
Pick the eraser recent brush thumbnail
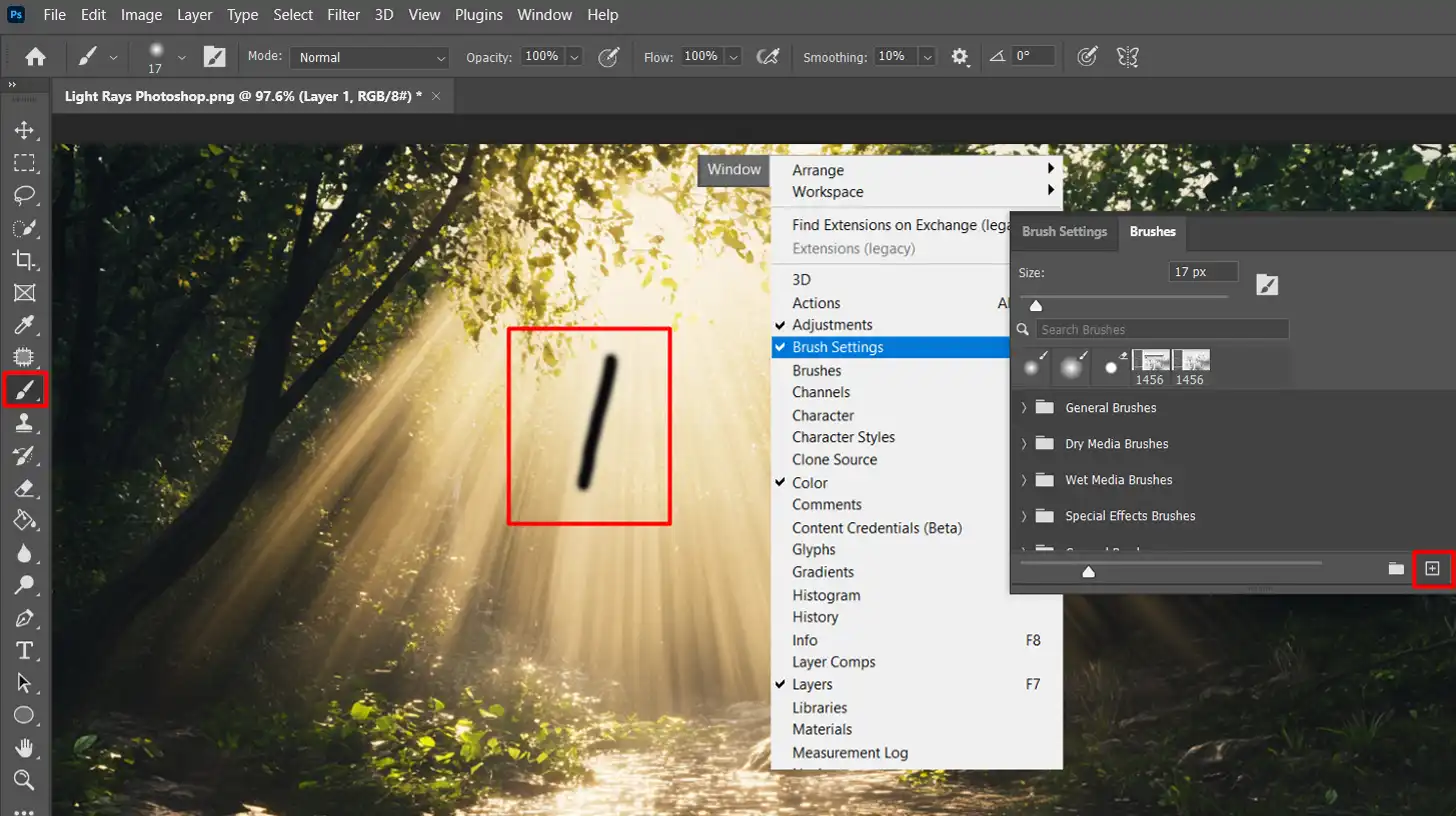pos(1111,368)
